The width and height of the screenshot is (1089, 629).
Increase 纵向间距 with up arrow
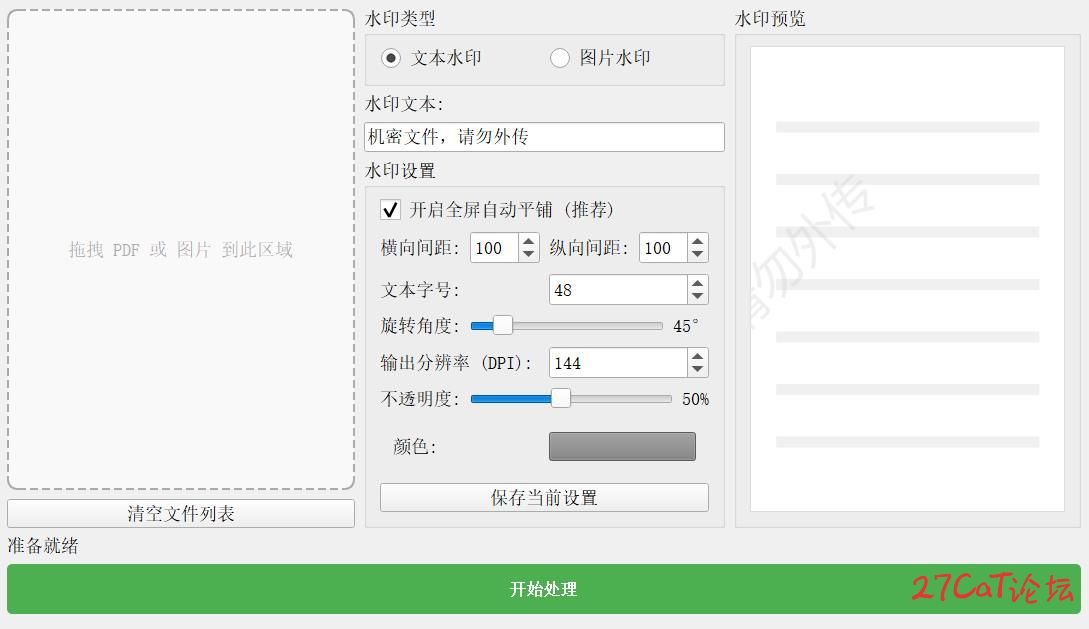click(x=698, y=241)
